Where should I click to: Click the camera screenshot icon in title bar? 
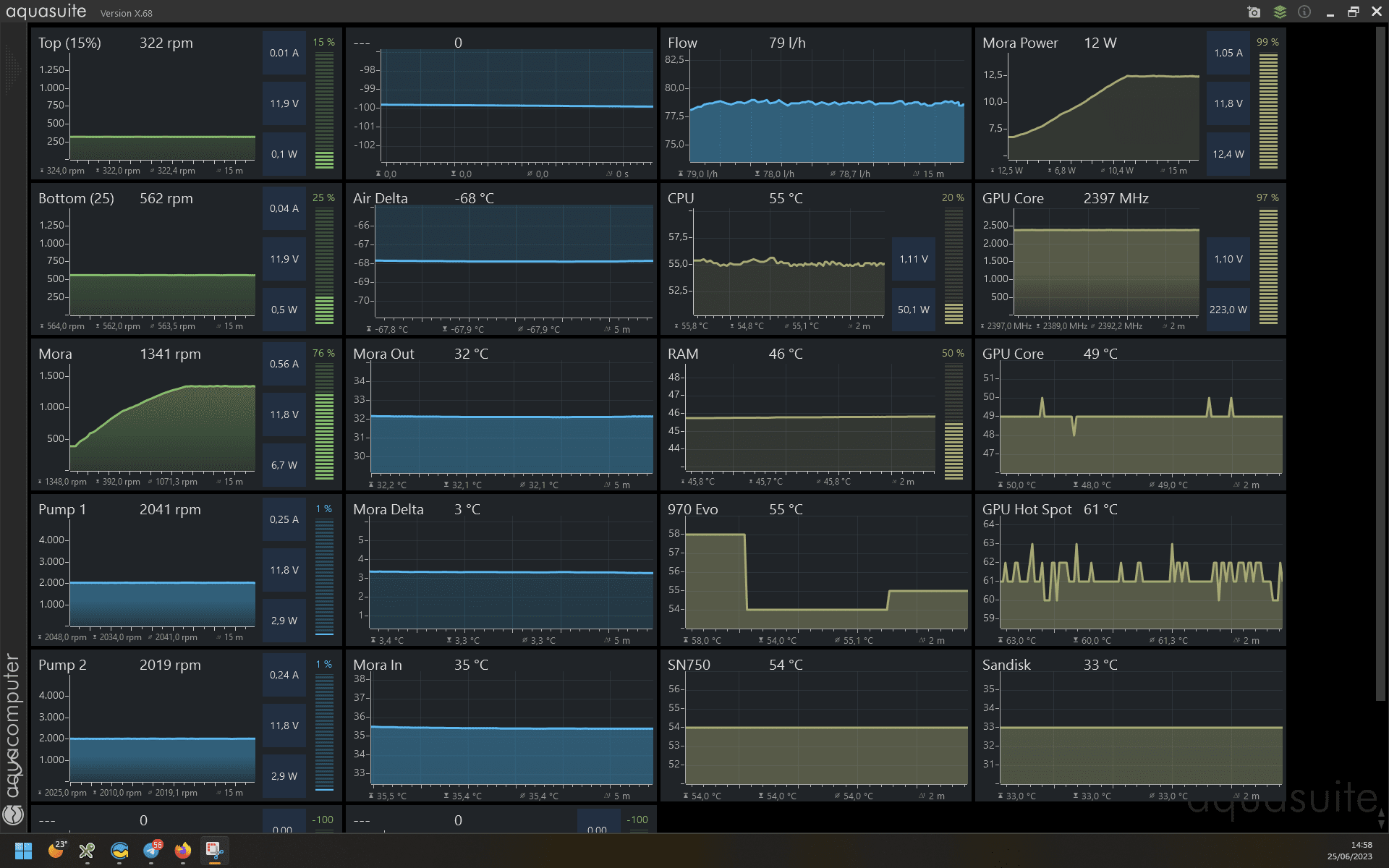(1254, 12)
